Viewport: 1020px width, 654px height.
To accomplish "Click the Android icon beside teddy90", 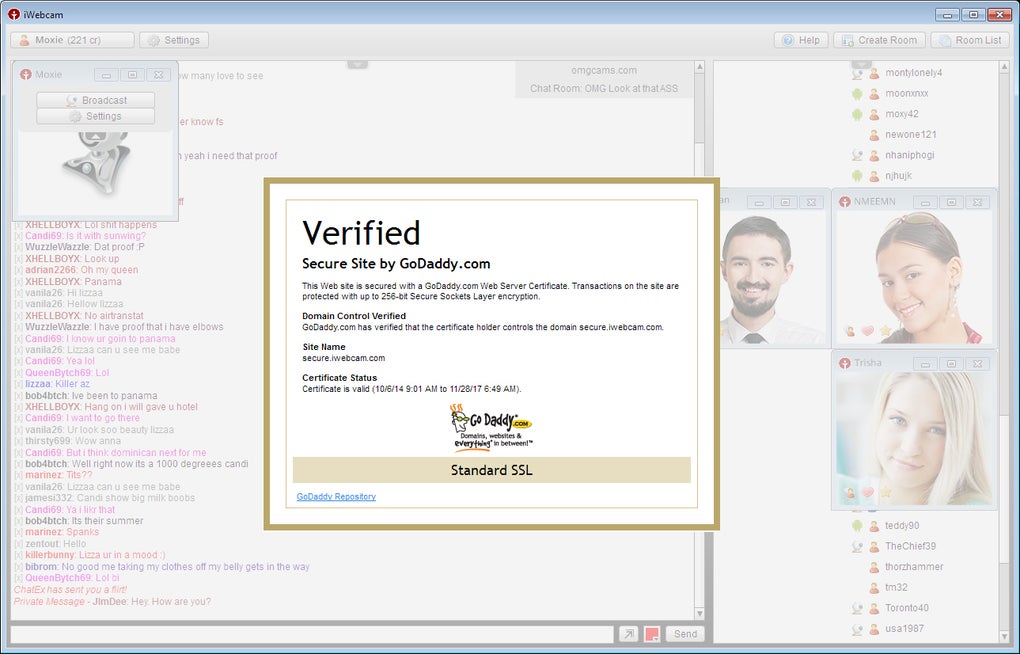I will click(857, 526).
